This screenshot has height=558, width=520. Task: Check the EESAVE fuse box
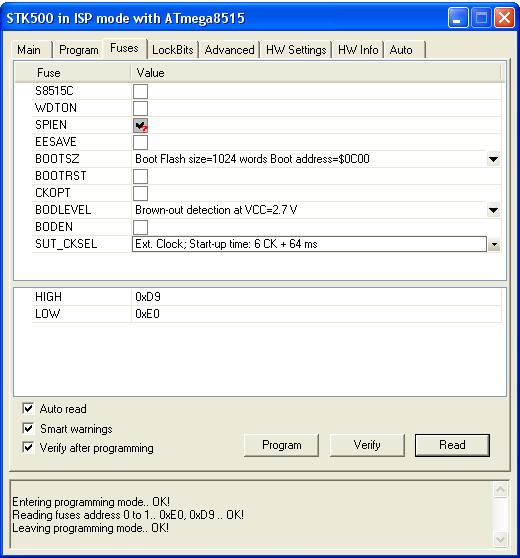click(141, 142)
